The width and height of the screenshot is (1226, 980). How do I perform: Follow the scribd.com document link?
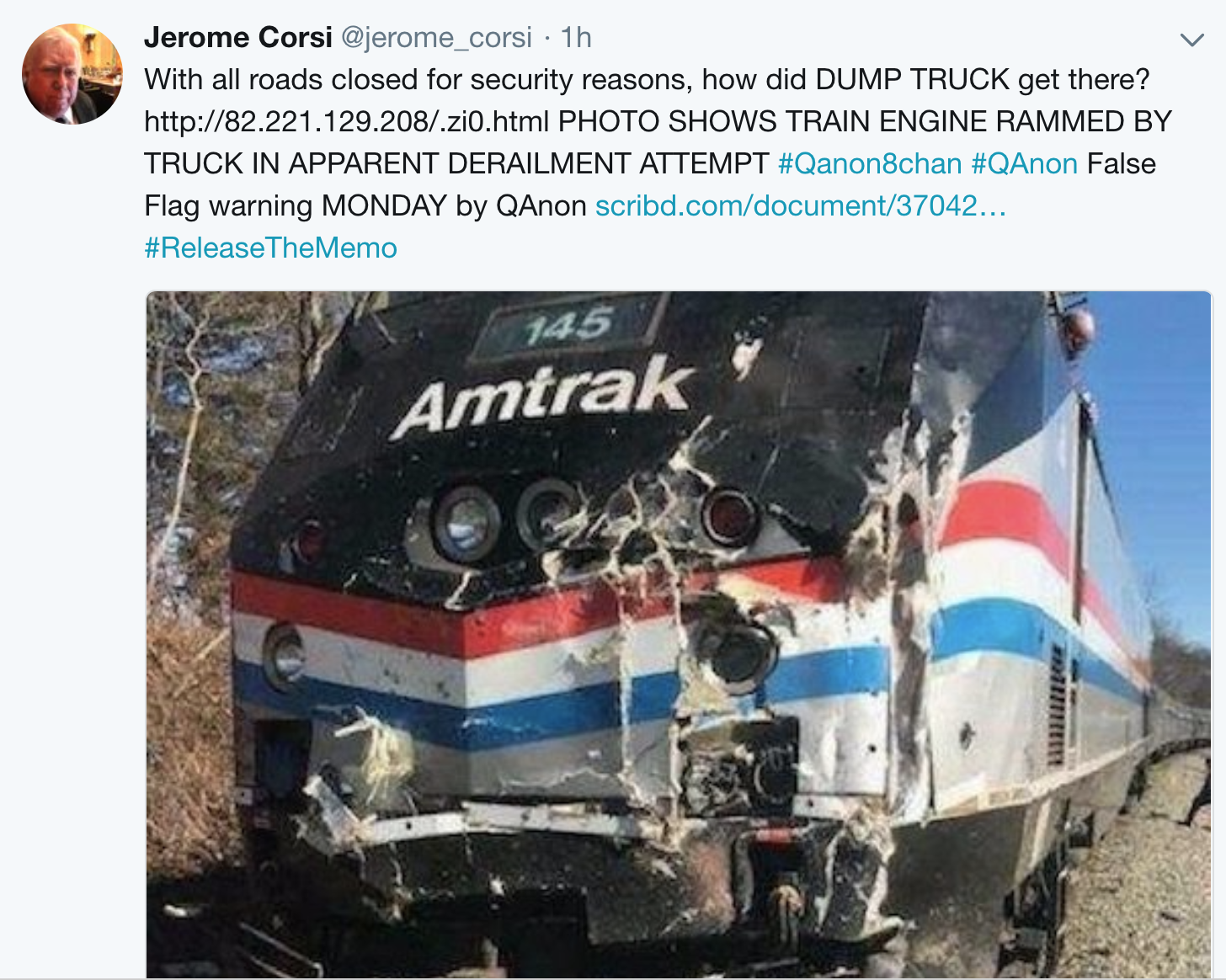(x=801, y=205)
